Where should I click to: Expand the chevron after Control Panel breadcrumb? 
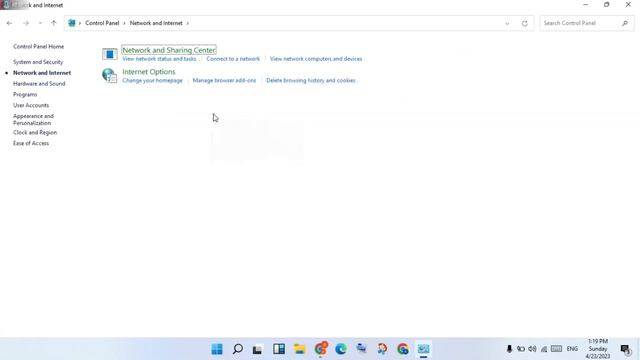click(x=124, y=23)
